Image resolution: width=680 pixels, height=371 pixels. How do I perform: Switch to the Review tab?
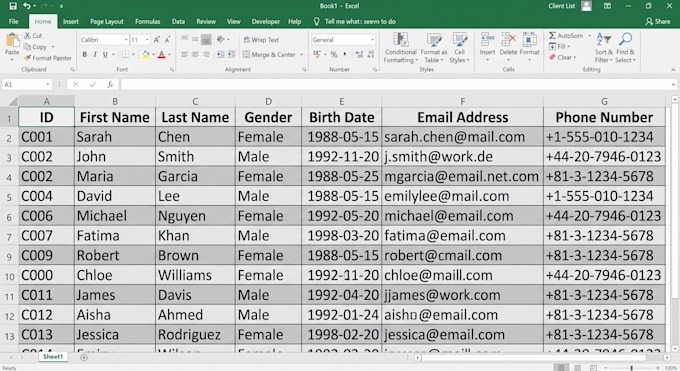tap(206, 21)
